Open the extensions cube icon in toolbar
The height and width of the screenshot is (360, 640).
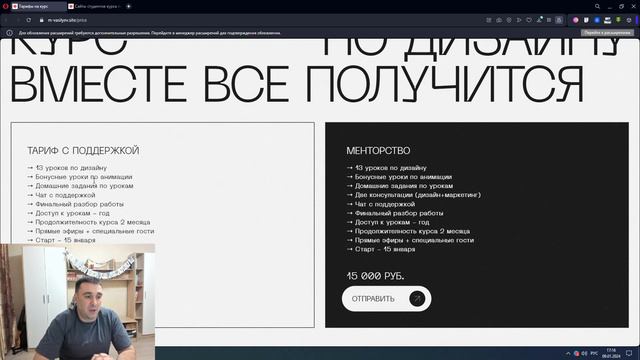629,20
